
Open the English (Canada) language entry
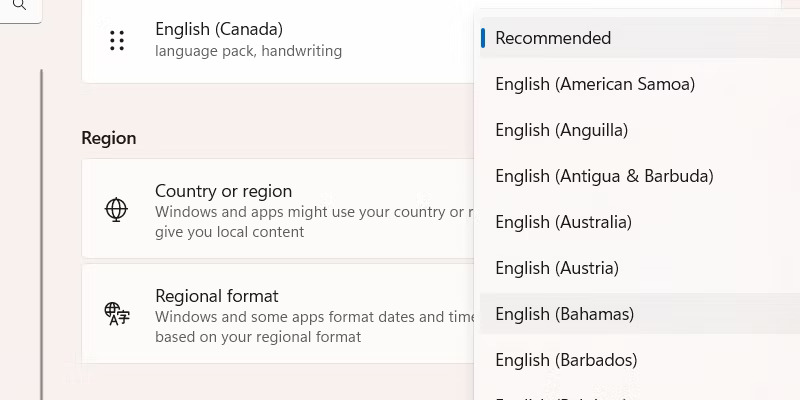pos(219,29)
